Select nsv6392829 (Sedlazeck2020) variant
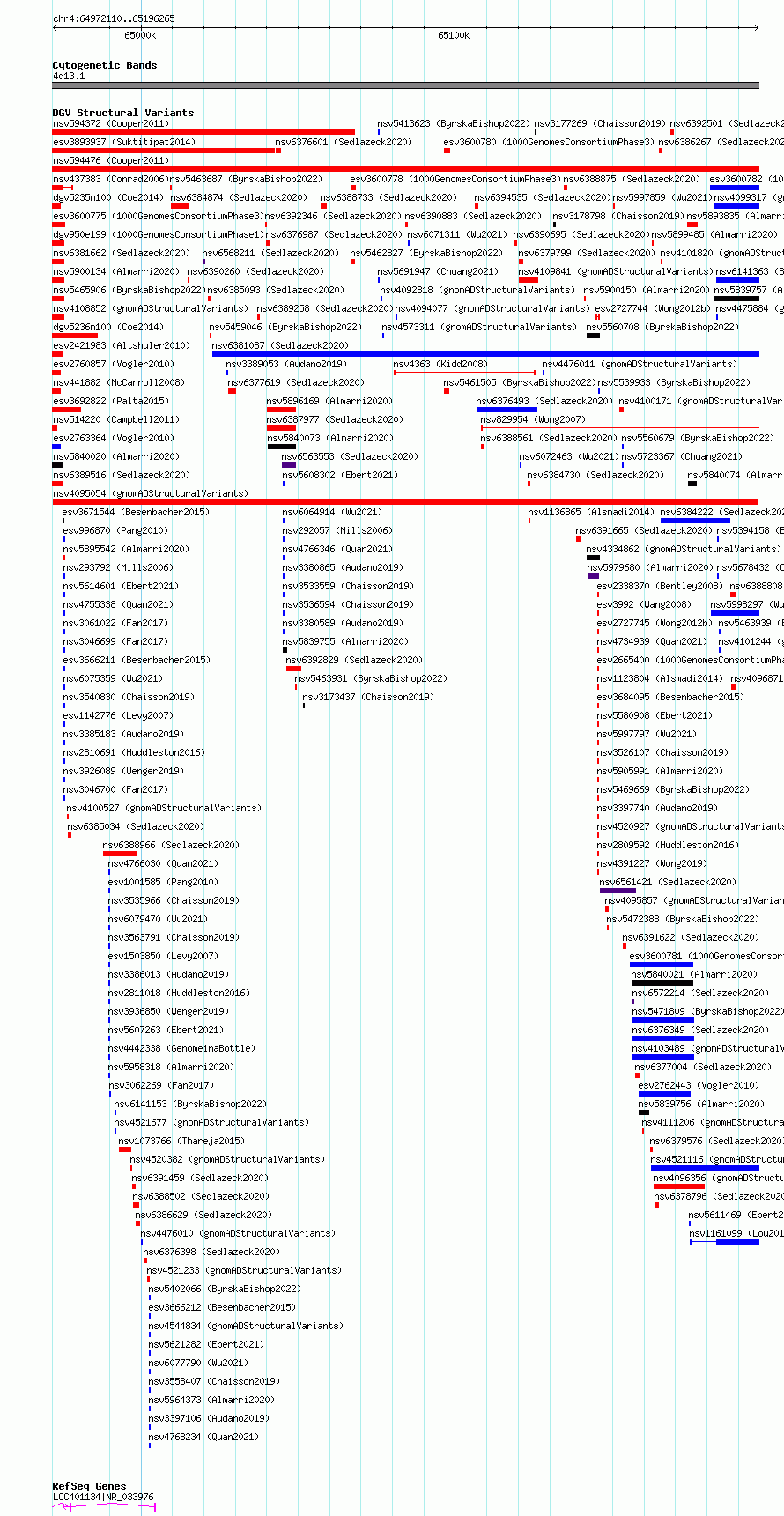 354,661
